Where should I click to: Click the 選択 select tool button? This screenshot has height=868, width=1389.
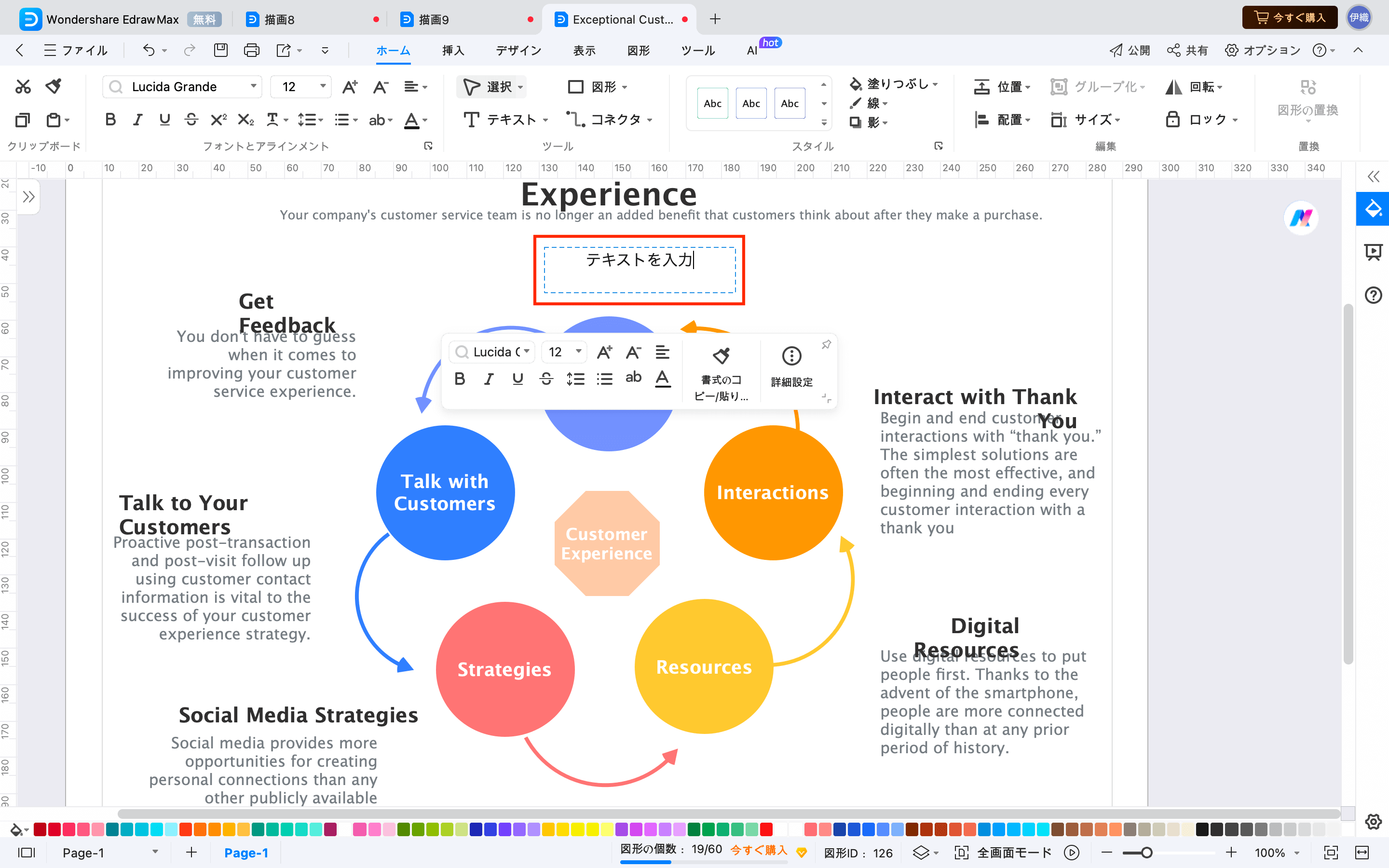492,87
